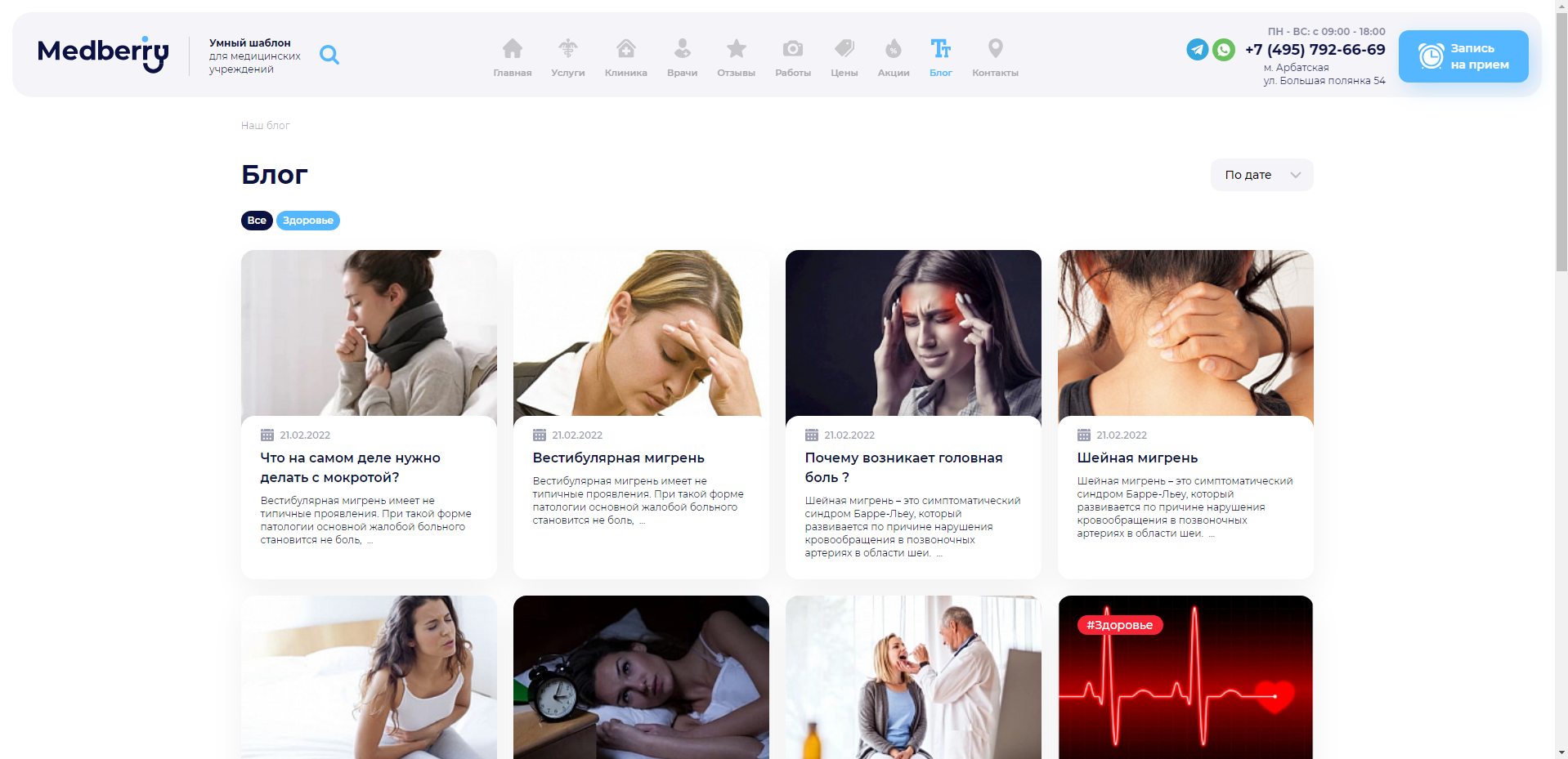Select the Здоровье category filter tag

pos(308,221)
